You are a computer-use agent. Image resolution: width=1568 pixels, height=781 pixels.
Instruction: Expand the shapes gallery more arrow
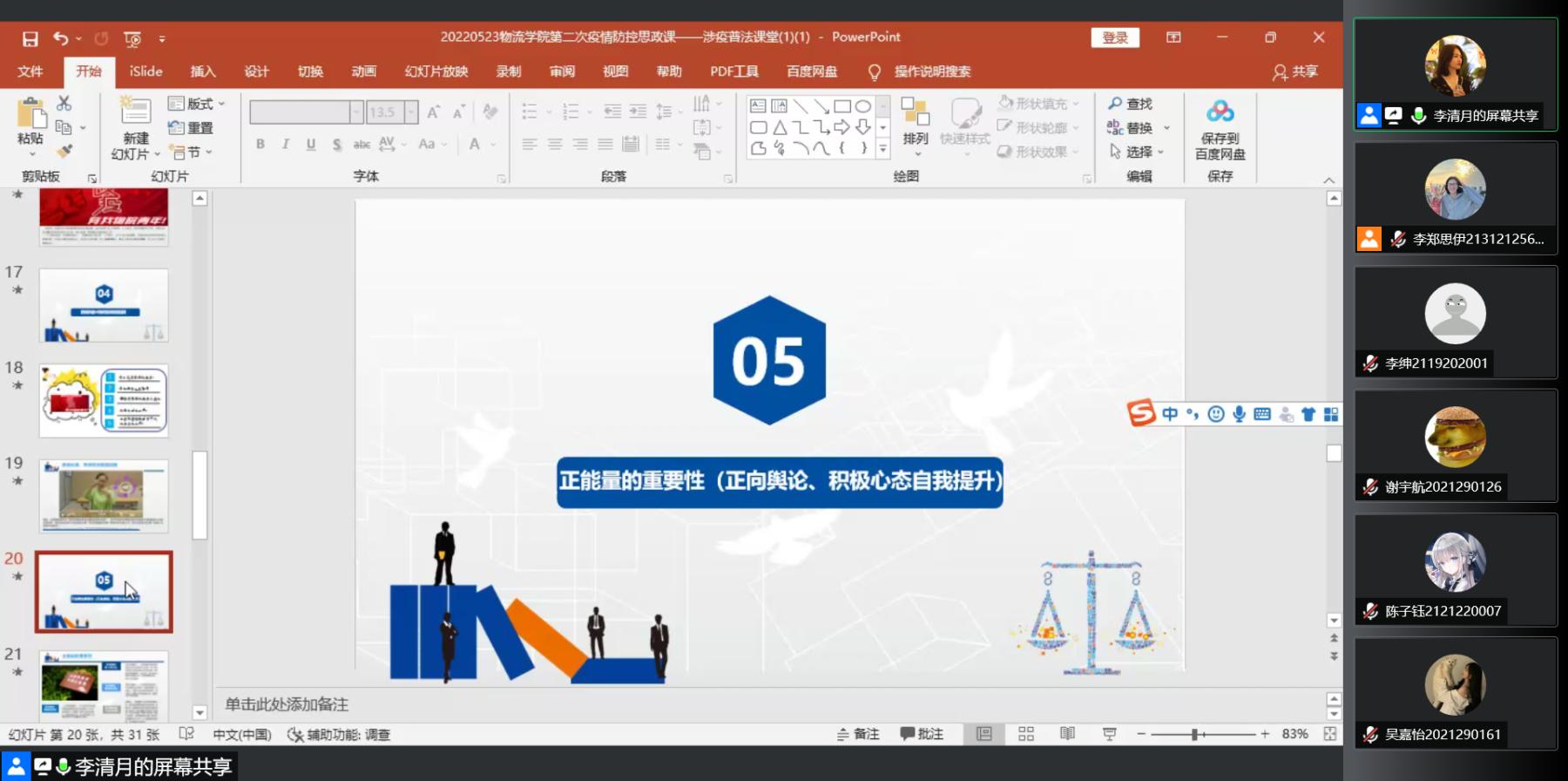[x=882, y=149]
